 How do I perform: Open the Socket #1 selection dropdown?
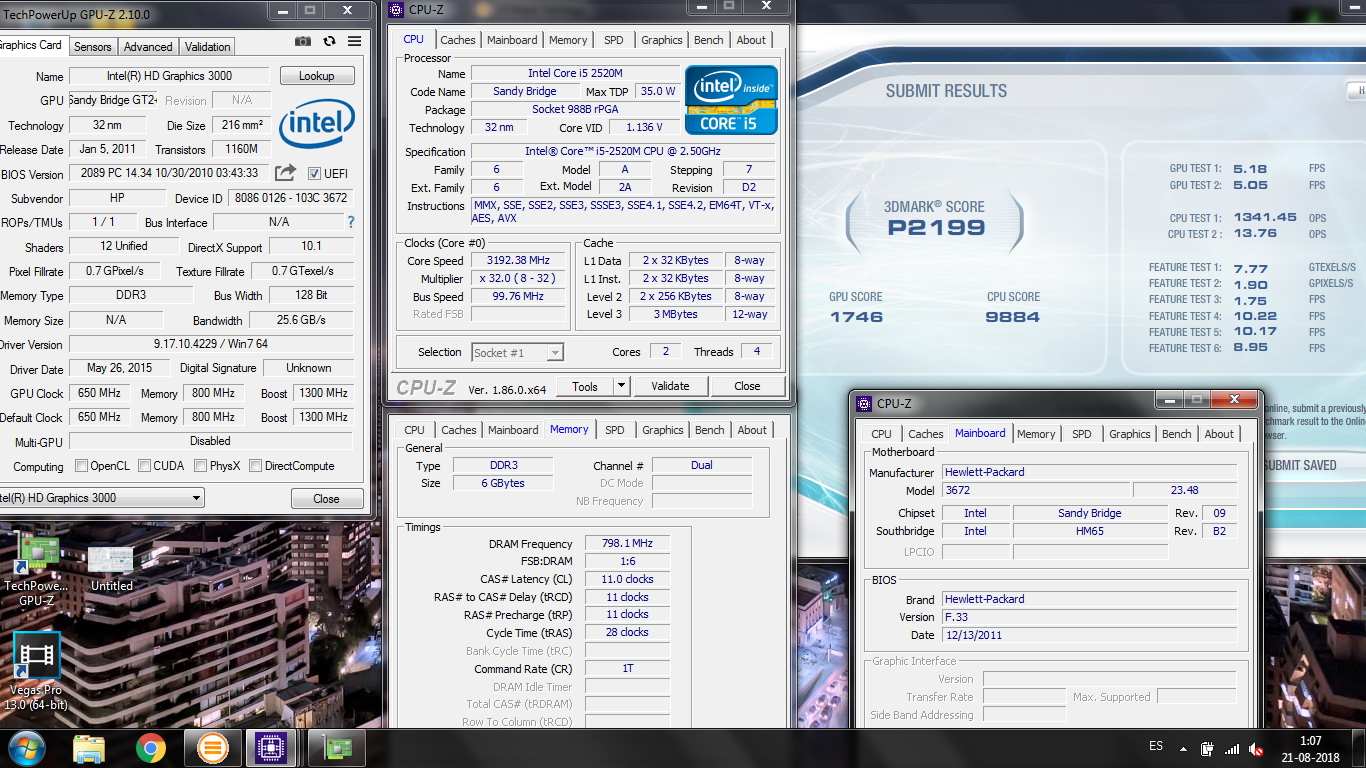point(517,352)
